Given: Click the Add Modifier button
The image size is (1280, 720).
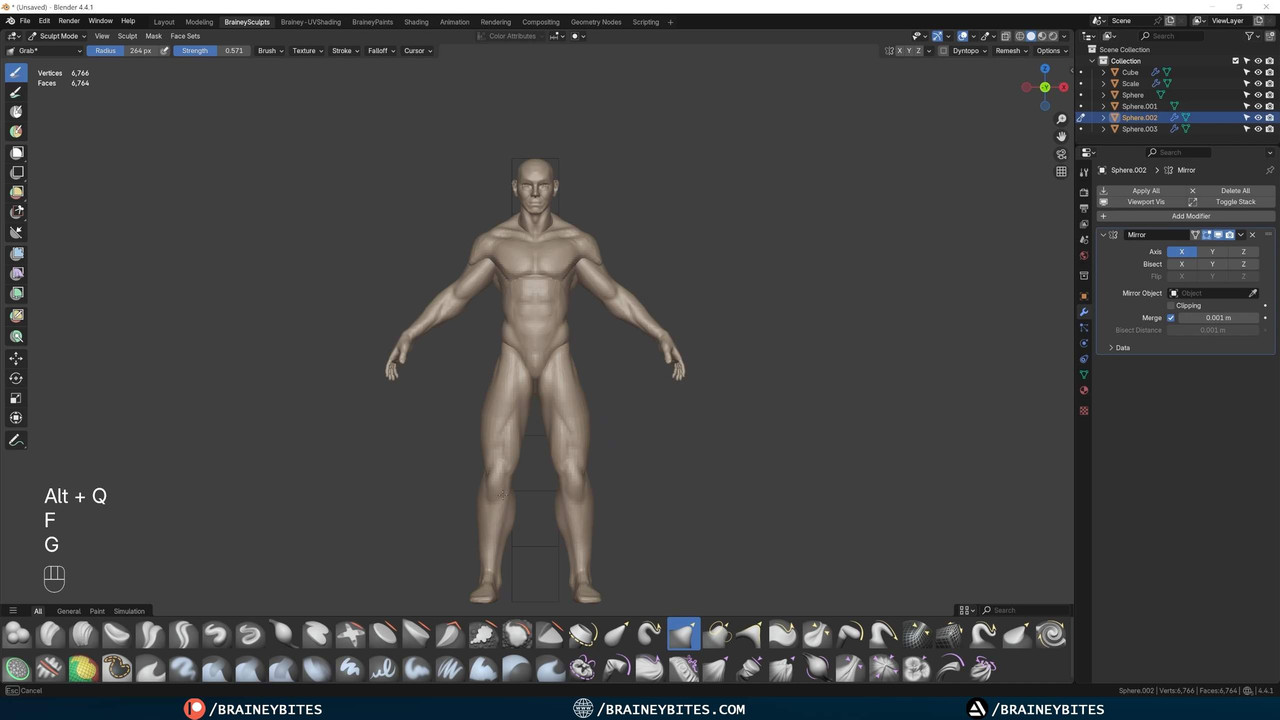Looking at the screenshot, I should click(x=1190, y=216).
